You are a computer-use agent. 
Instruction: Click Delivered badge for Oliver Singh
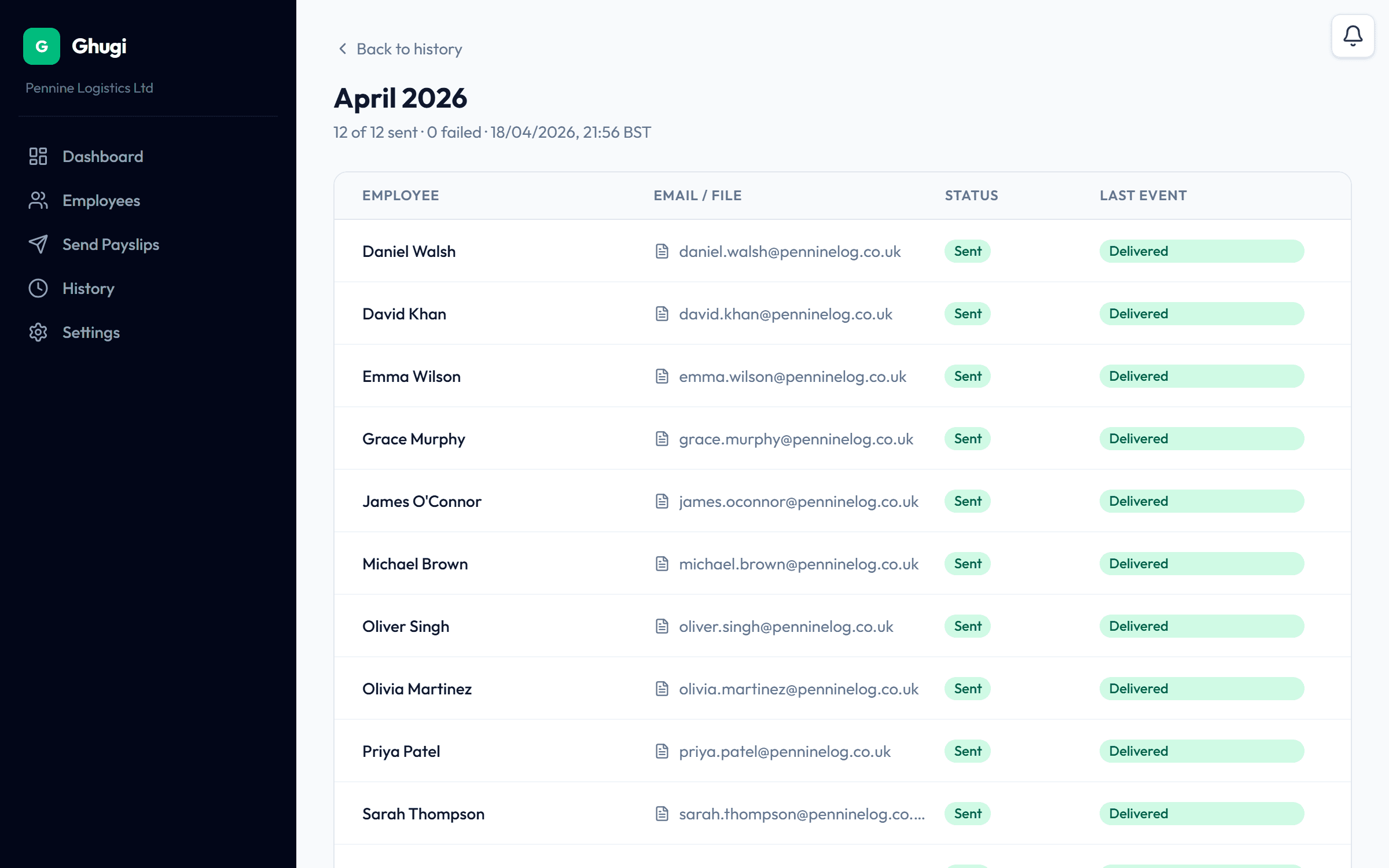[x=1201, y=626]
